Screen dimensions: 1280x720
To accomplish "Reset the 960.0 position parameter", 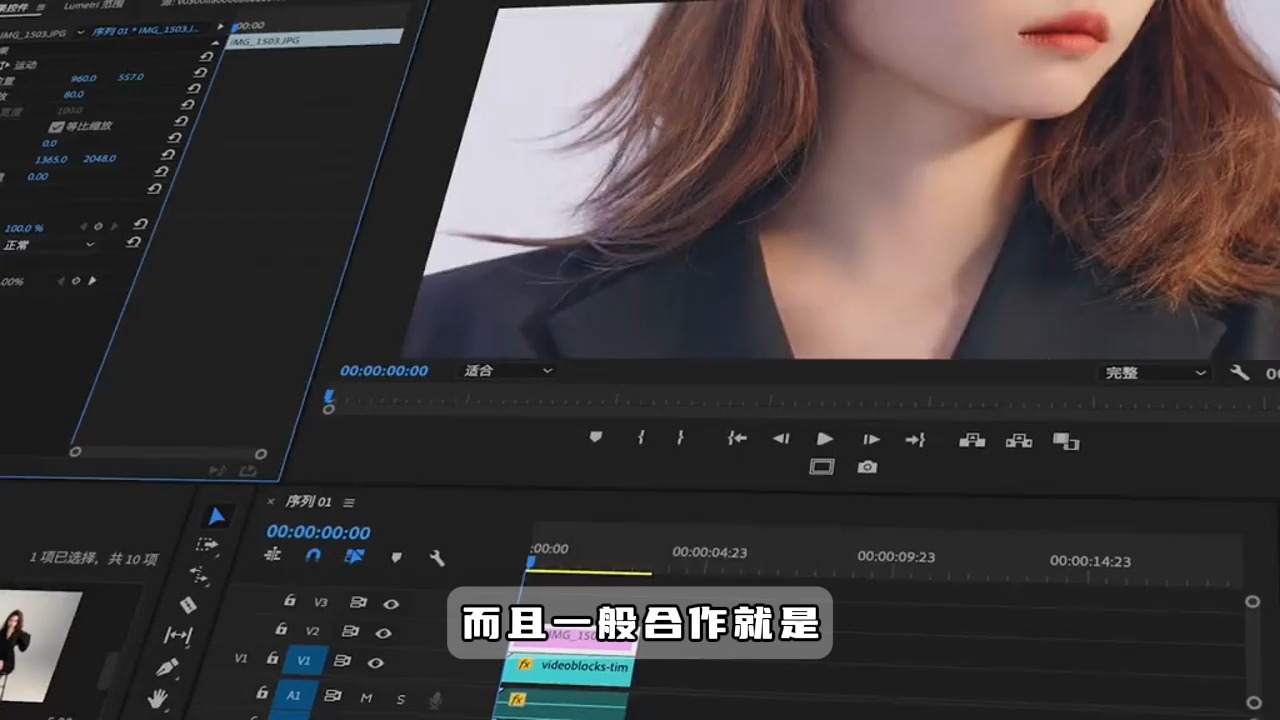I will click(x=201, y=74).
